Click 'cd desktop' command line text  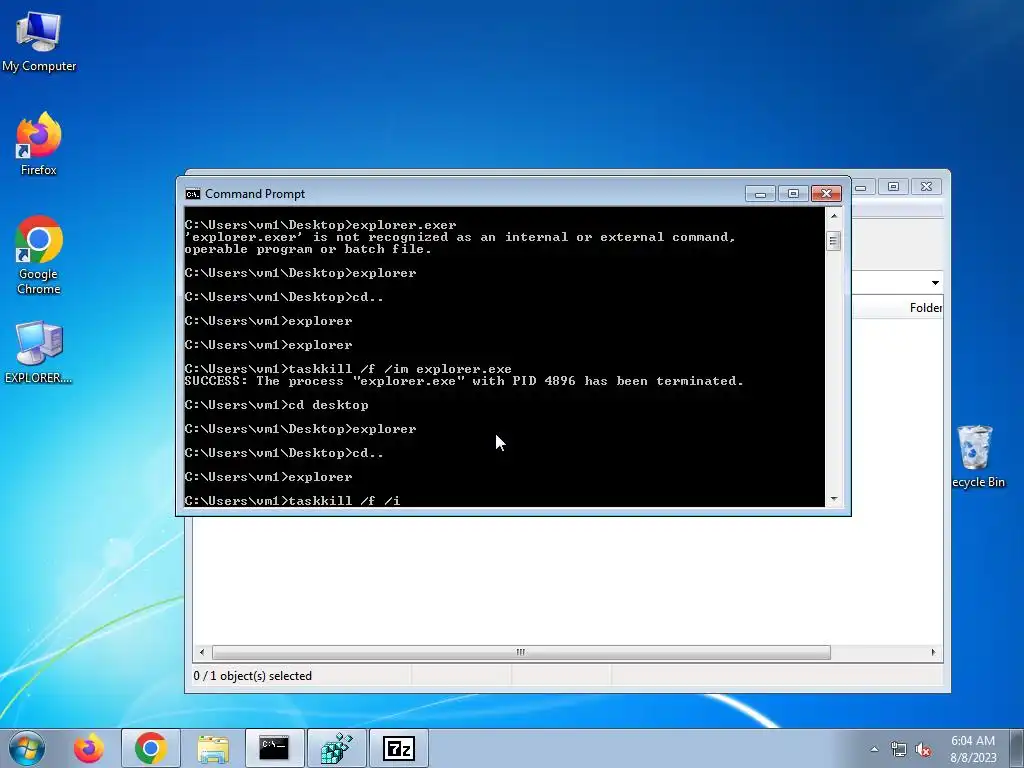328,405
